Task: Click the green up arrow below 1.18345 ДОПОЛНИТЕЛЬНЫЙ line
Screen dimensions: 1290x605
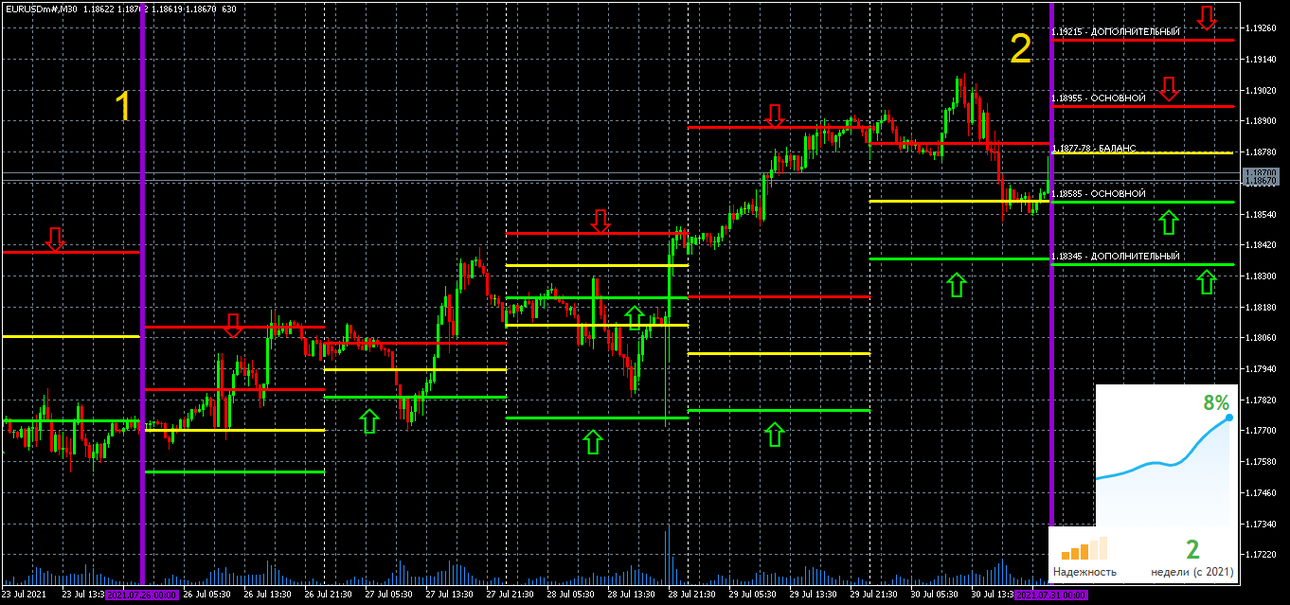Action: 1207,282
